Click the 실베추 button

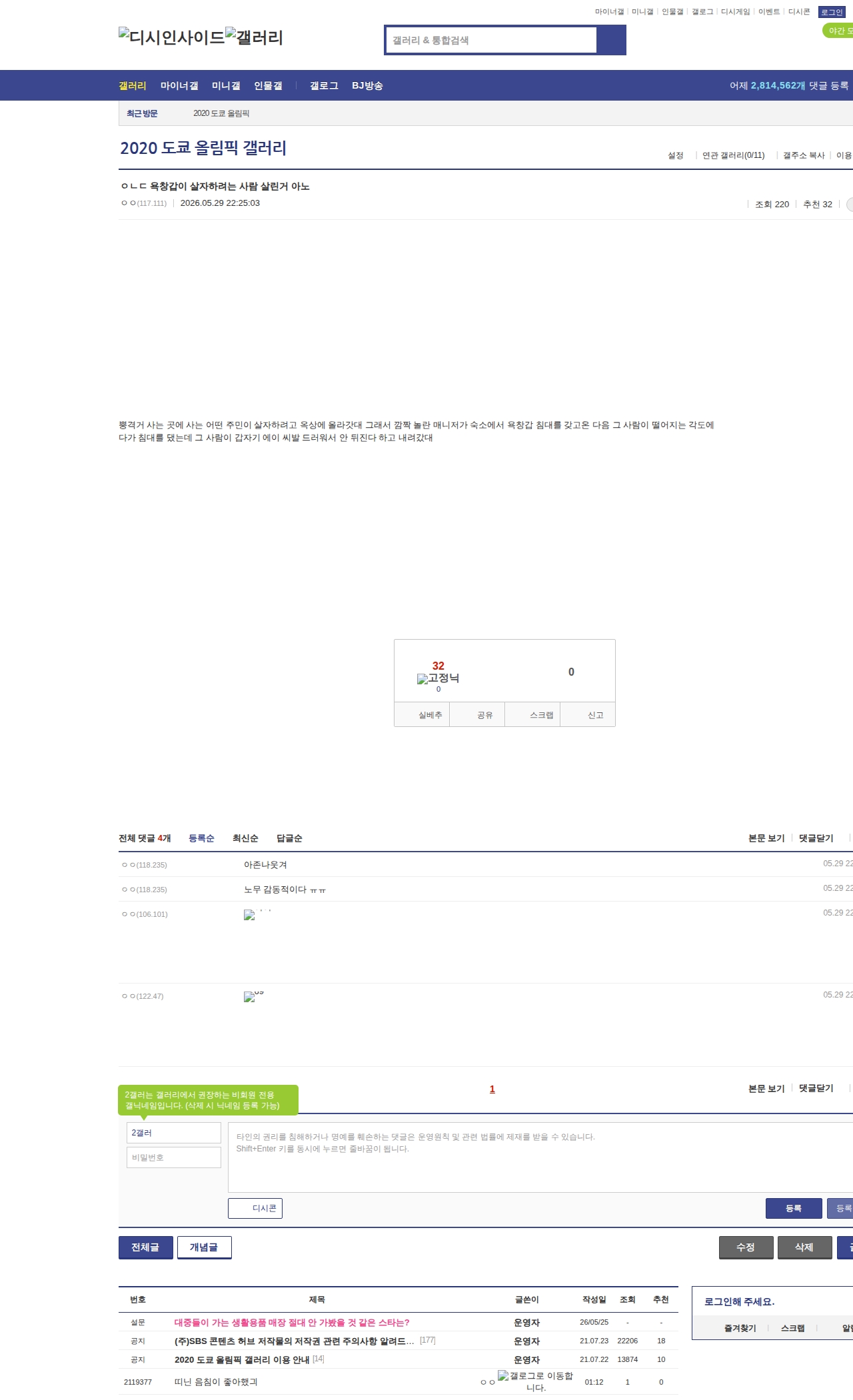(423, 715)
